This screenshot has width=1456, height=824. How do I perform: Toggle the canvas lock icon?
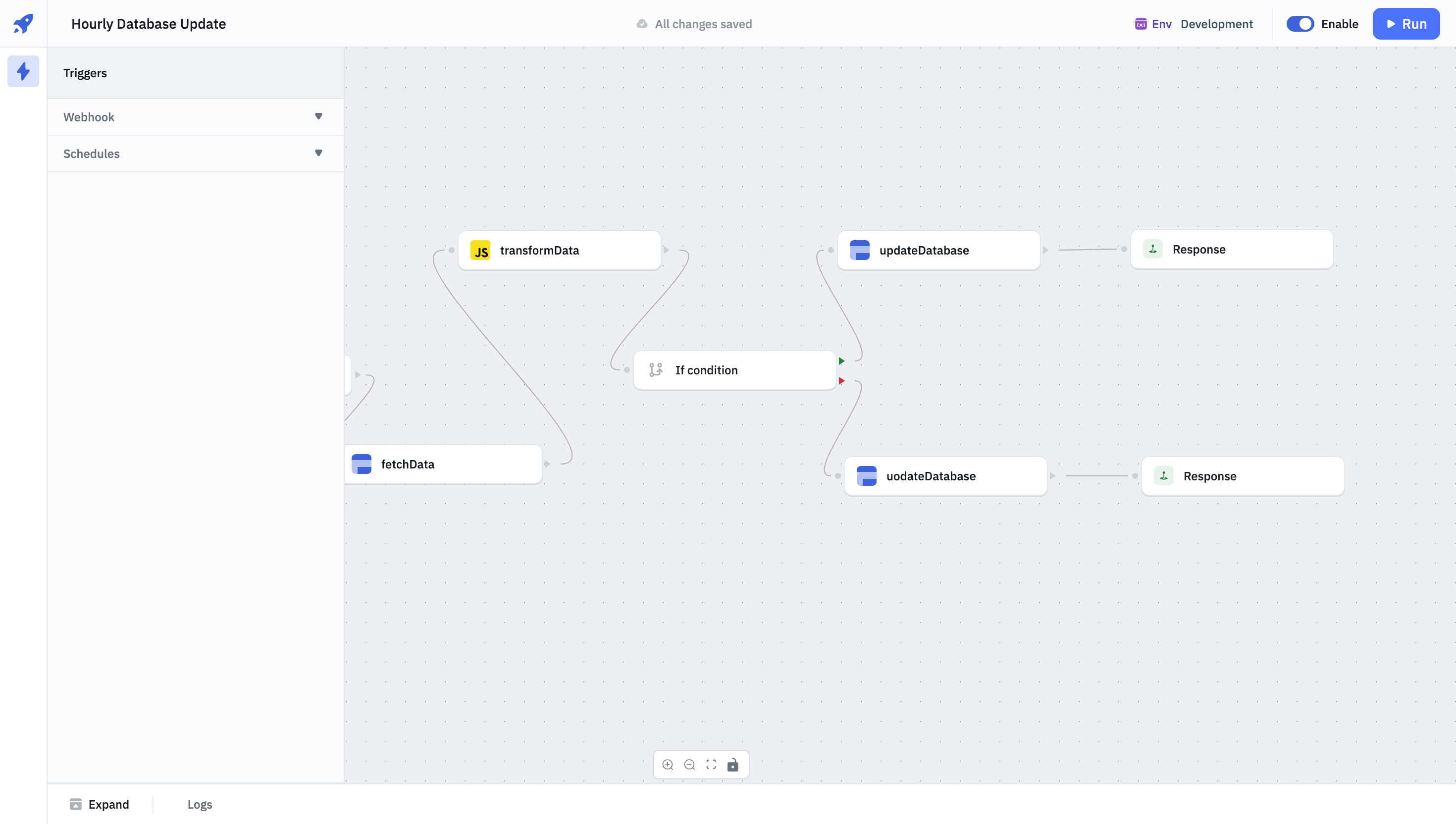click(733, 765)
